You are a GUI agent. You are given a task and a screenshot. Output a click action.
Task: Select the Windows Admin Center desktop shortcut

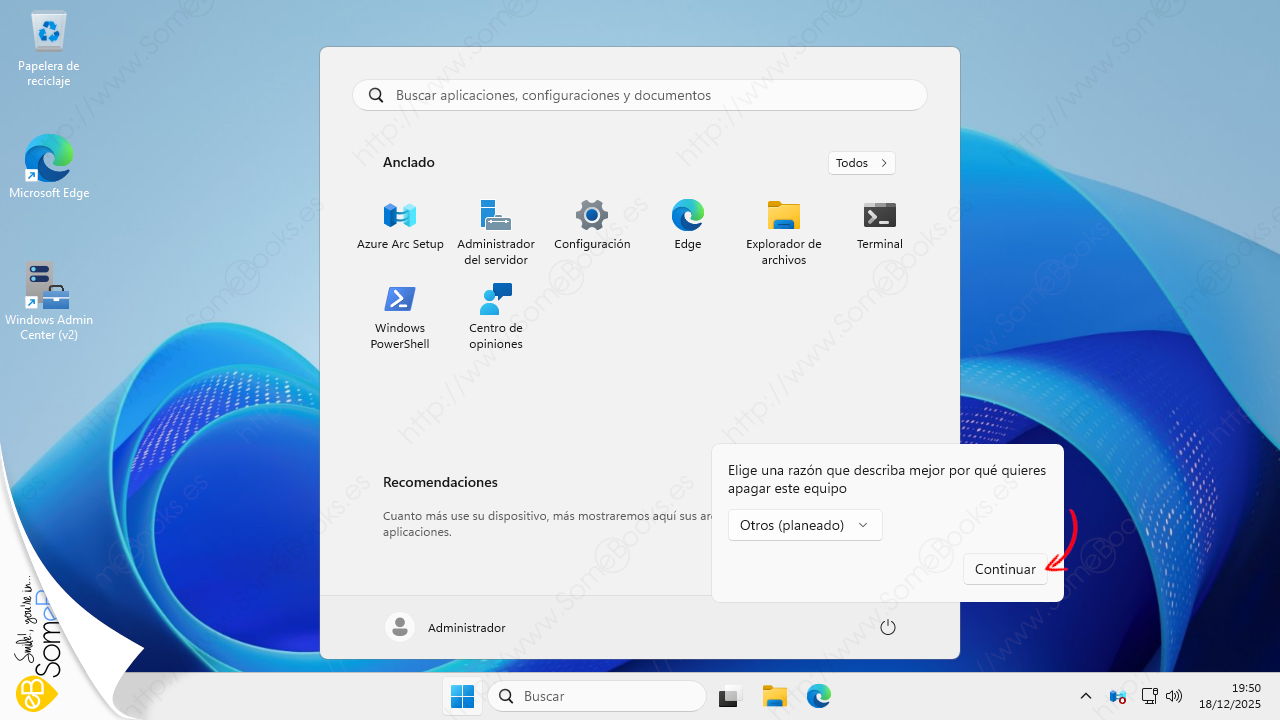click(x=48, y=288)
